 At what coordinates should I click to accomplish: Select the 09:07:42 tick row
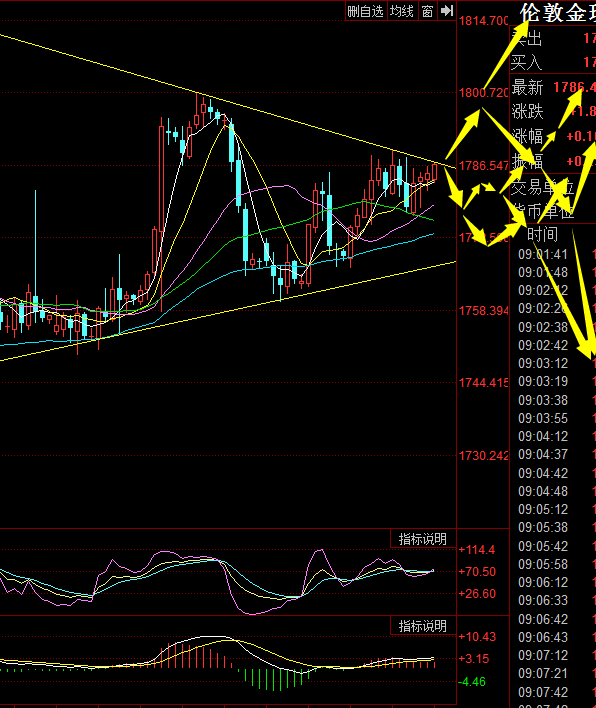click(x=557, y=692)
